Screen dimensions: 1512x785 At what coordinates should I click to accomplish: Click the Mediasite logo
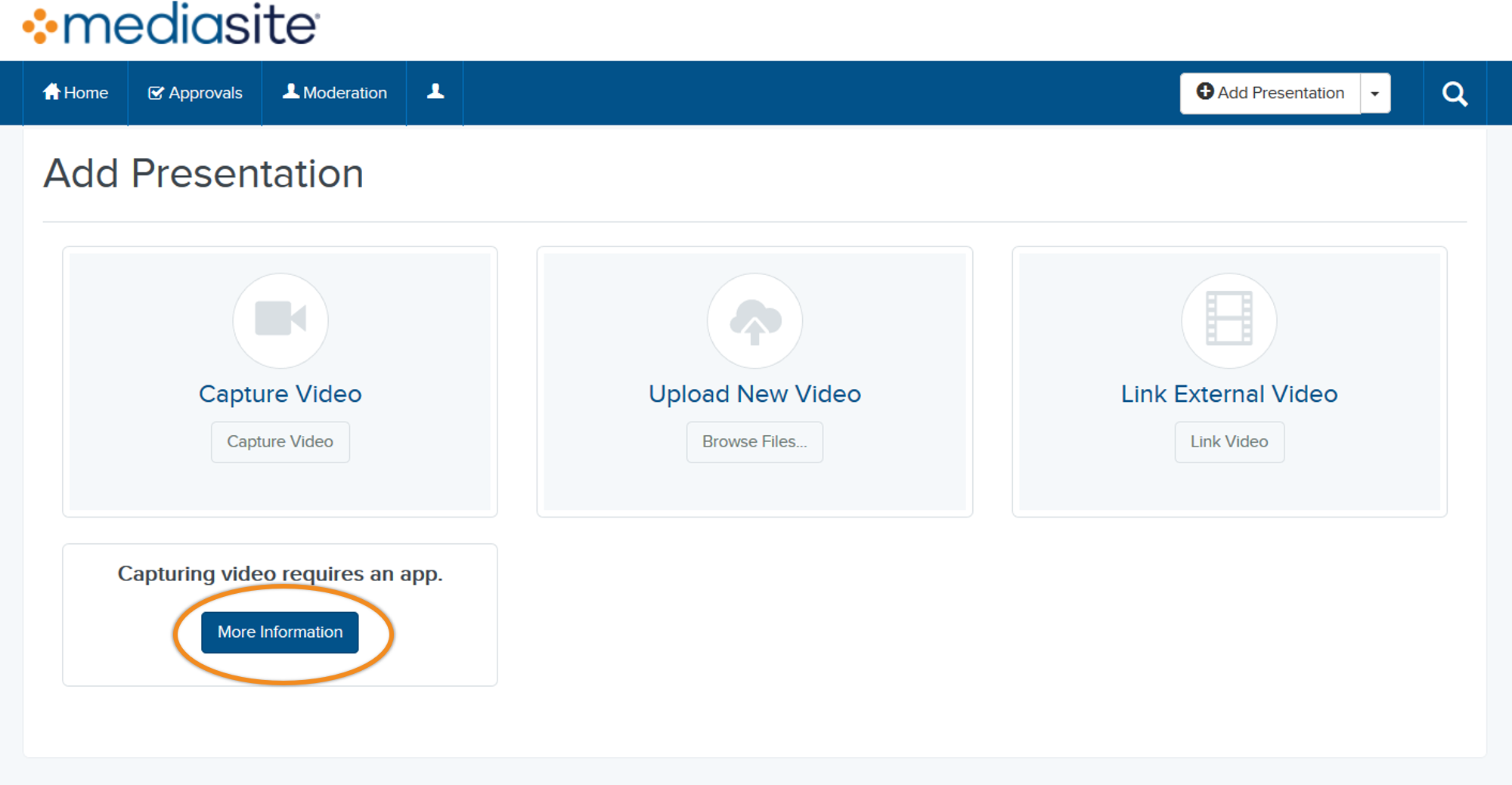coord(166,25)
